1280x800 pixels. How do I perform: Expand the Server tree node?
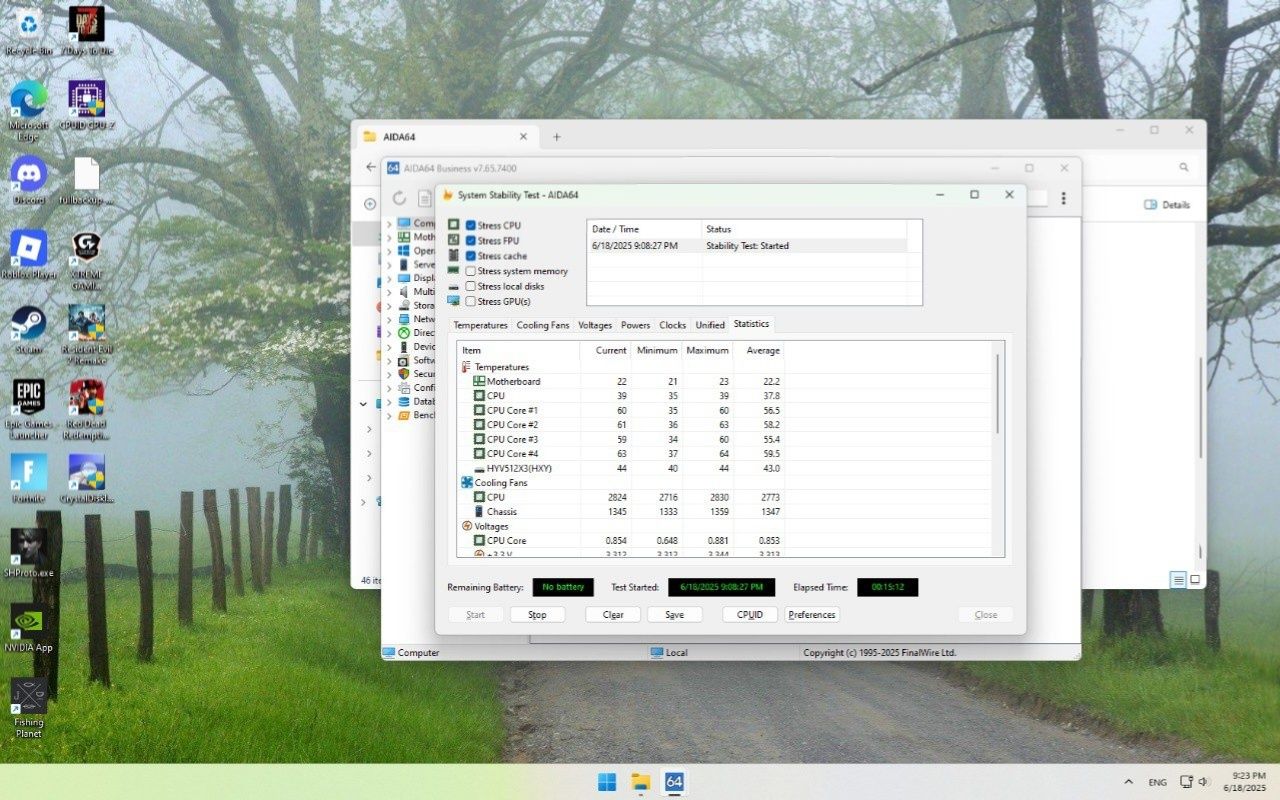pyautogui.click(x=389, y=265)
